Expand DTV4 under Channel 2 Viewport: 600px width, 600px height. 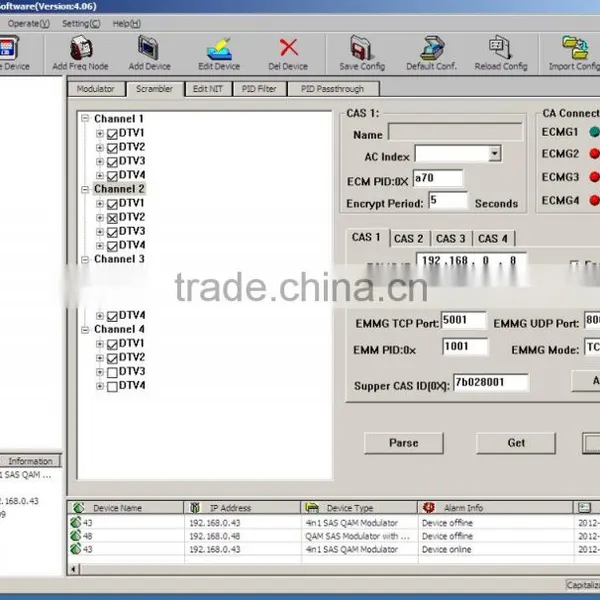pyautogui.click(x=99, y=246)
